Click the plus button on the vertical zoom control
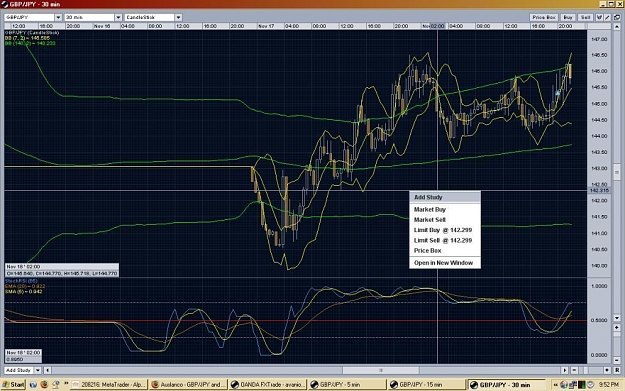The width and height of the screenshot is (625, 391). click(617, 328)
